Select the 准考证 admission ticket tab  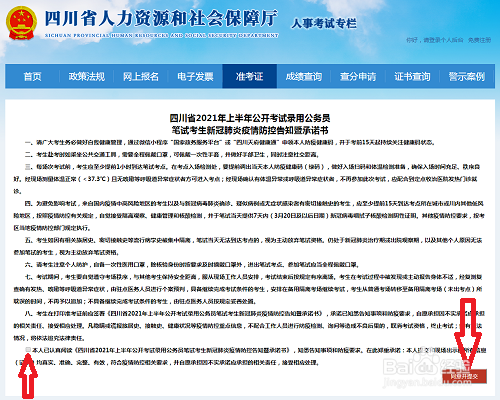[x=250, y=77]
